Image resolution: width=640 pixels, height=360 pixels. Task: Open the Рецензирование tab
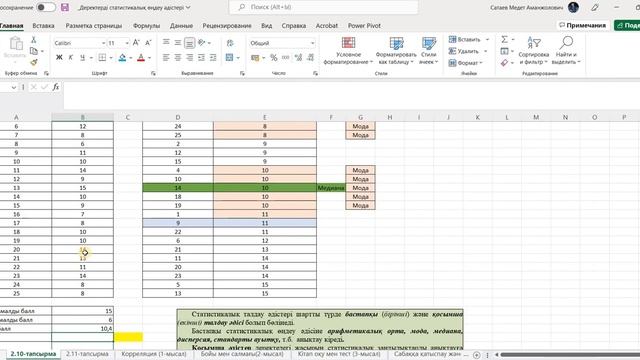click(227, 25)
